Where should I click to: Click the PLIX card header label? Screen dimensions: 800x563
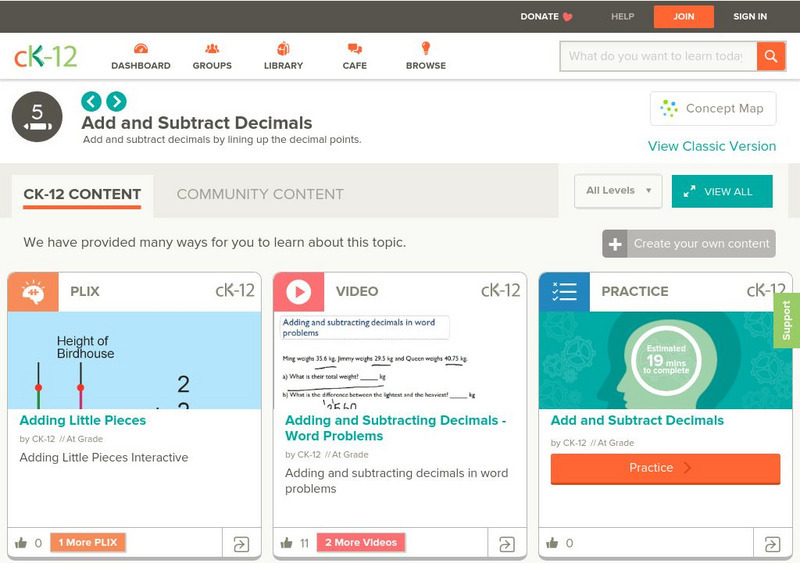click(x=85, y=291)
